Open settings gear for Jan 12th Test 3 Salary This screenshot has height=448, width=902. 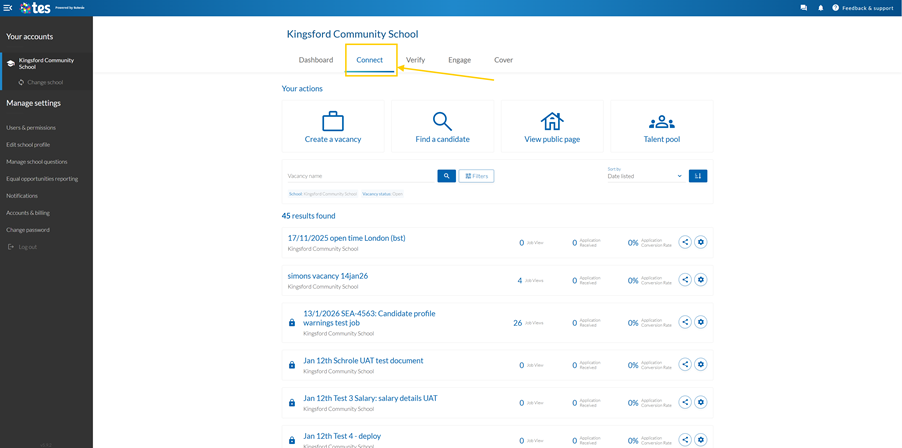tap(700, 402)
